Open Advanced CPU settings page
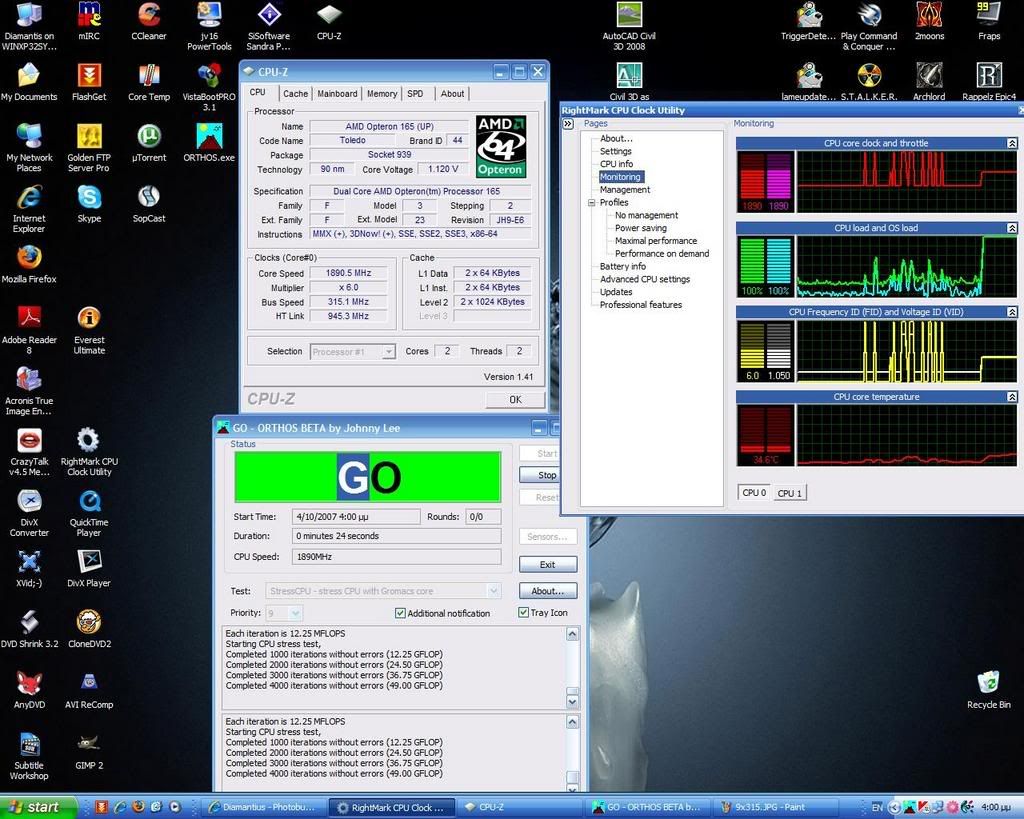1024x819 pixels. click(x=645, y=279)
